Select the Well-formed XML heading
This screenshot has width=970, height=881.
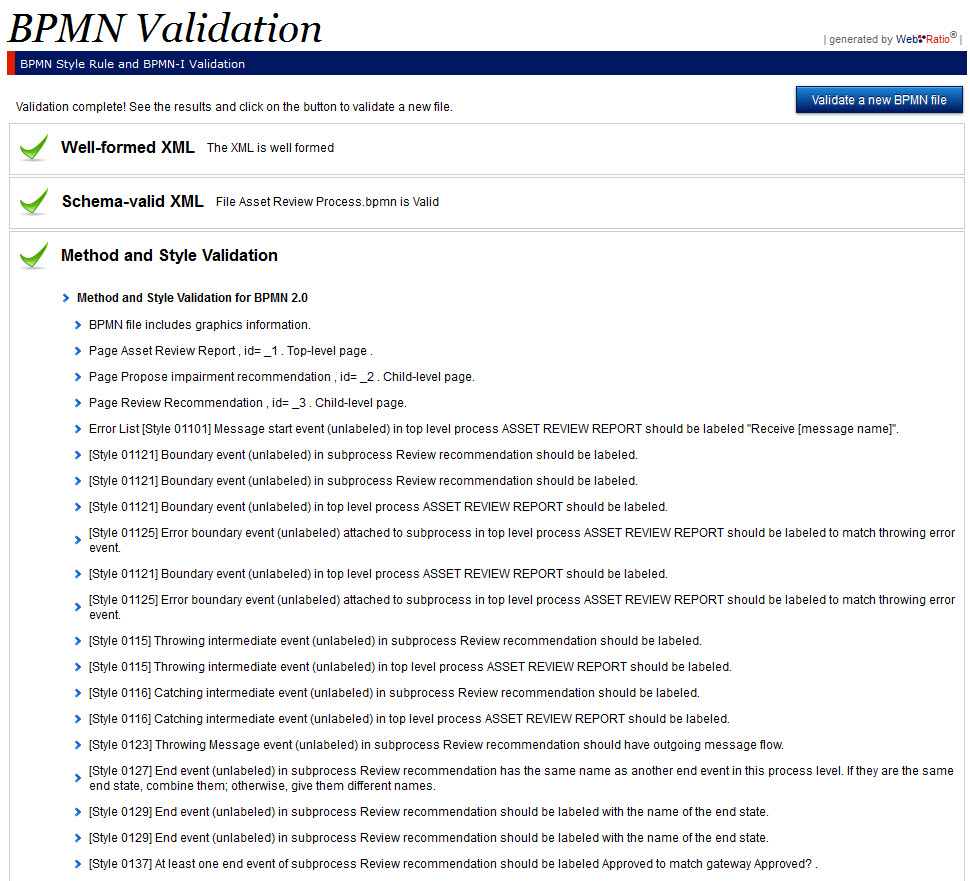pos(127,148)
